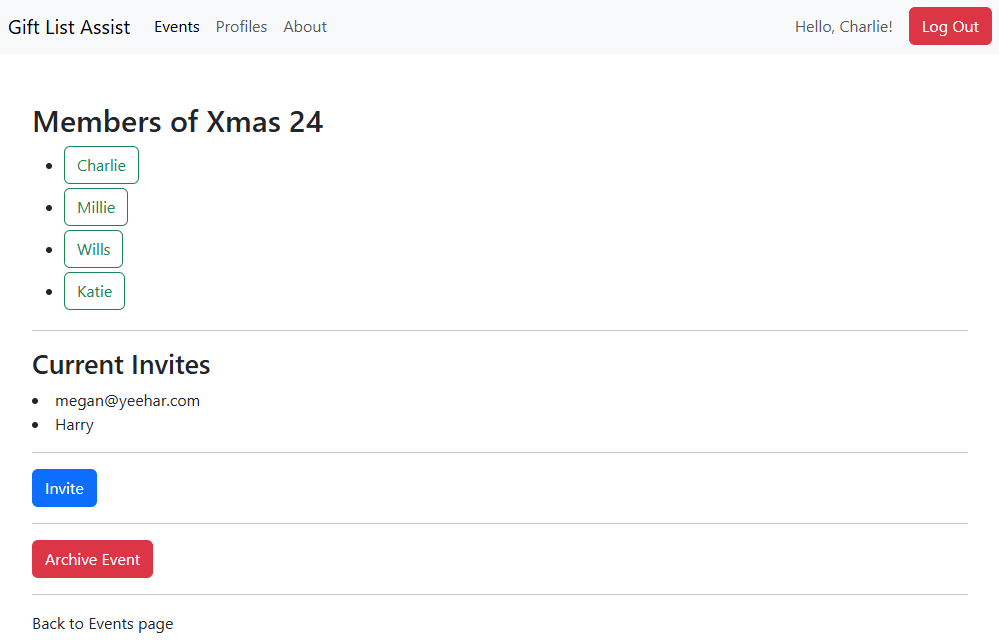
Task: Open the About page
Action: coord(305,27)
